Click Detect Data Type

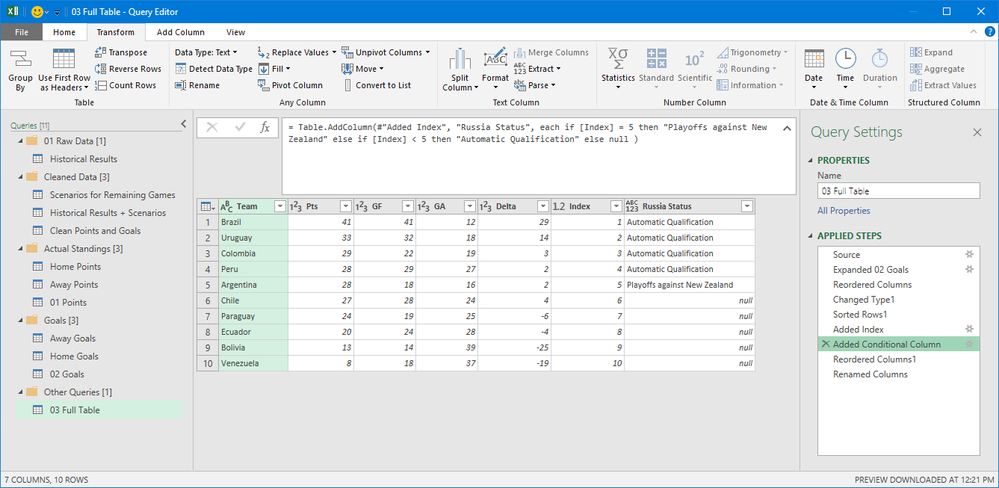(214, 69)
